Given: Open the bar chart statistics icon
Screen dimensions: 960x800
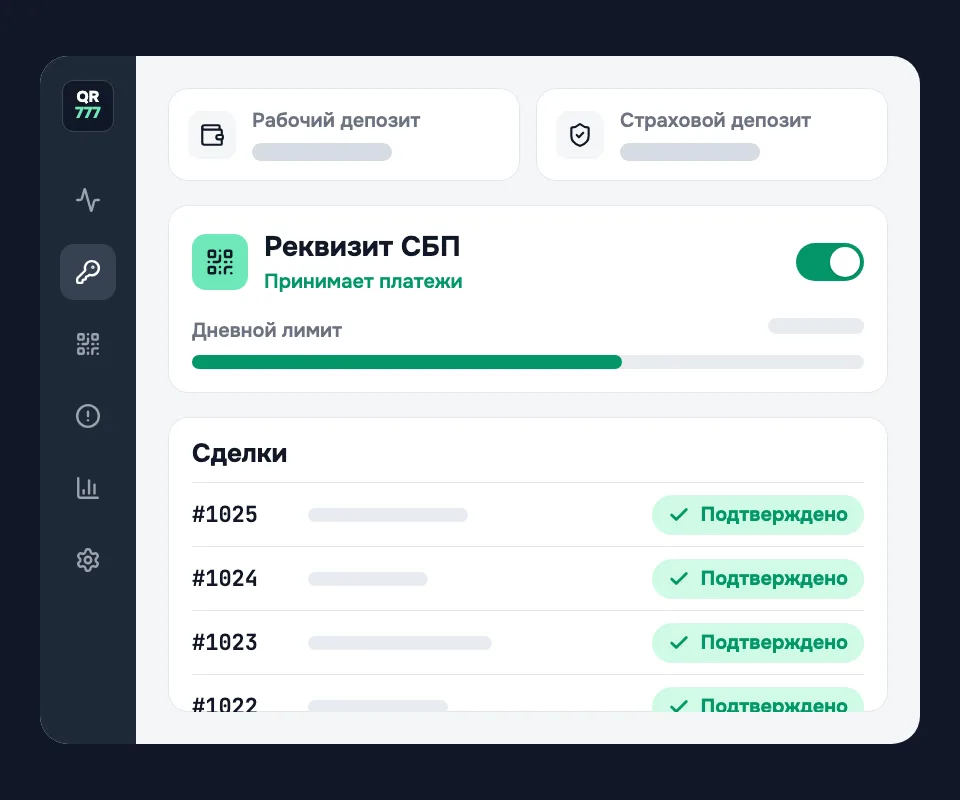Looking at the screenshot, I should pyautogui.click(x=88, y=488).
